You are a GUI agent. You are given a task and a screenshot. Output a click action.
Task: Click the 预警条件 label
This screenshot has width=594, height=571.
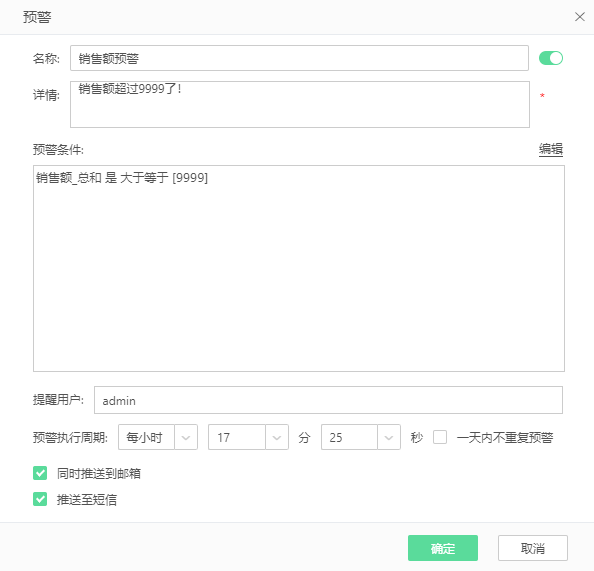point(58,150)
